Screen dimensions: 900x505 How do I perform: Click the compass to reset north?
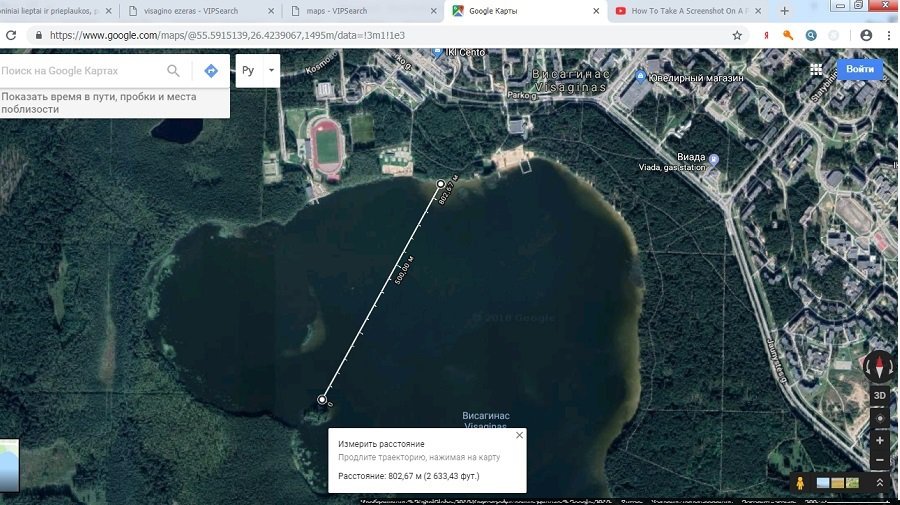tap(879, 367)
